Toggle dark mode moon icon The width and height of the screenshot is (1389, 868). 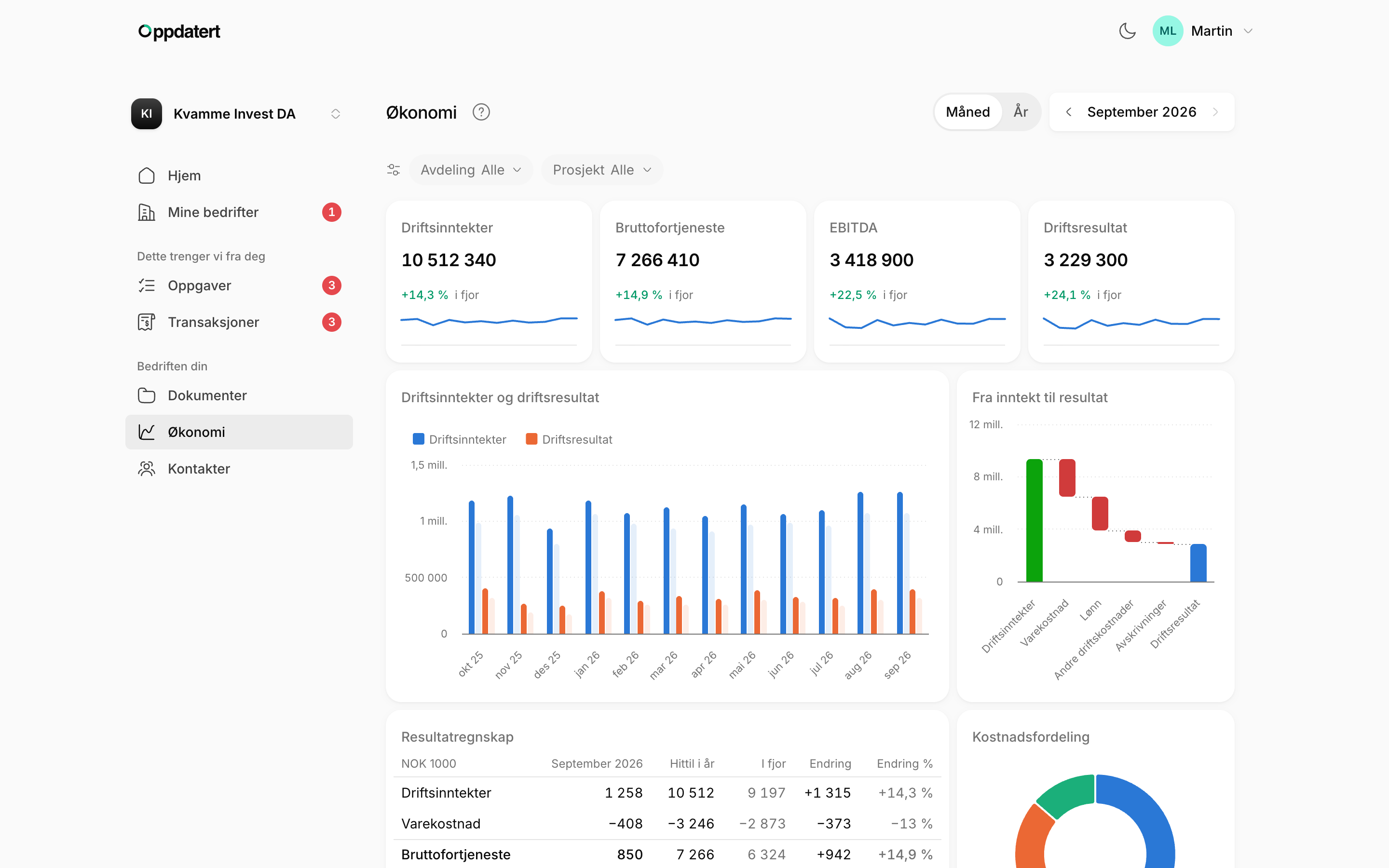point(1127,31)
